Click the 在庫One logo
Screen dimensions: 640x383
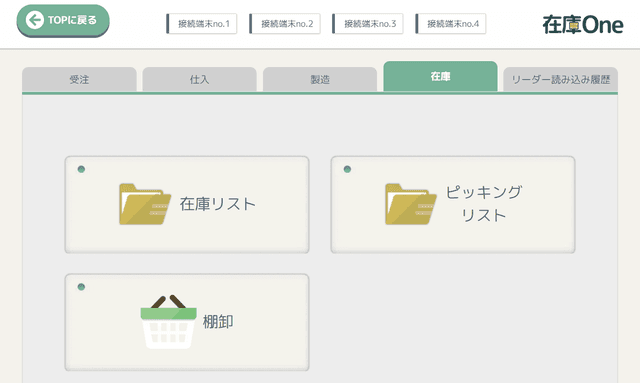pyautogui.click(x=582, y=24)
